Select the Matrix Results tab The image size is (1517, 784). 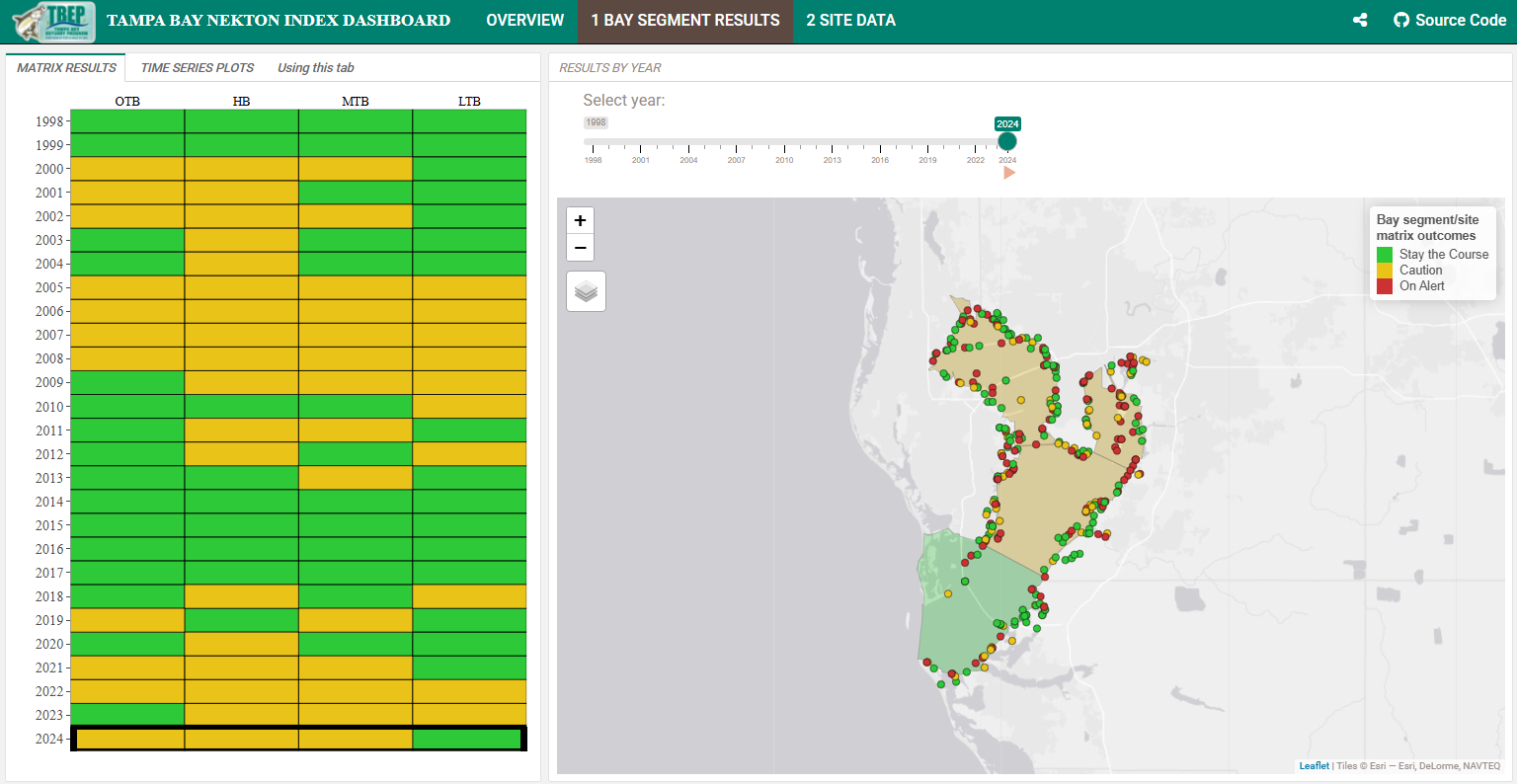[x=66, y=68]
